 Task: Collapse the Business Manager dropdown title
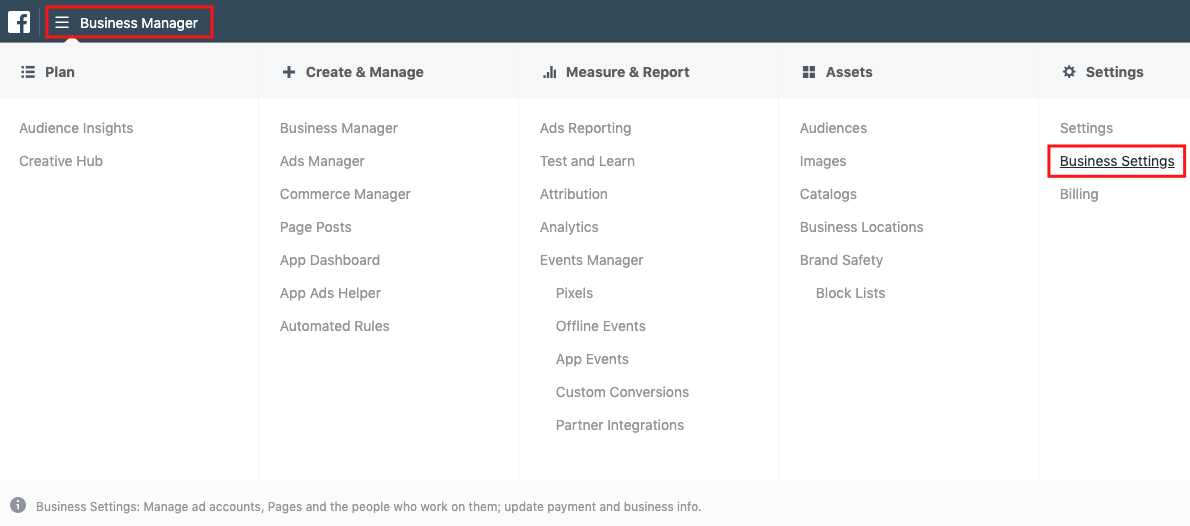[139, 23]
